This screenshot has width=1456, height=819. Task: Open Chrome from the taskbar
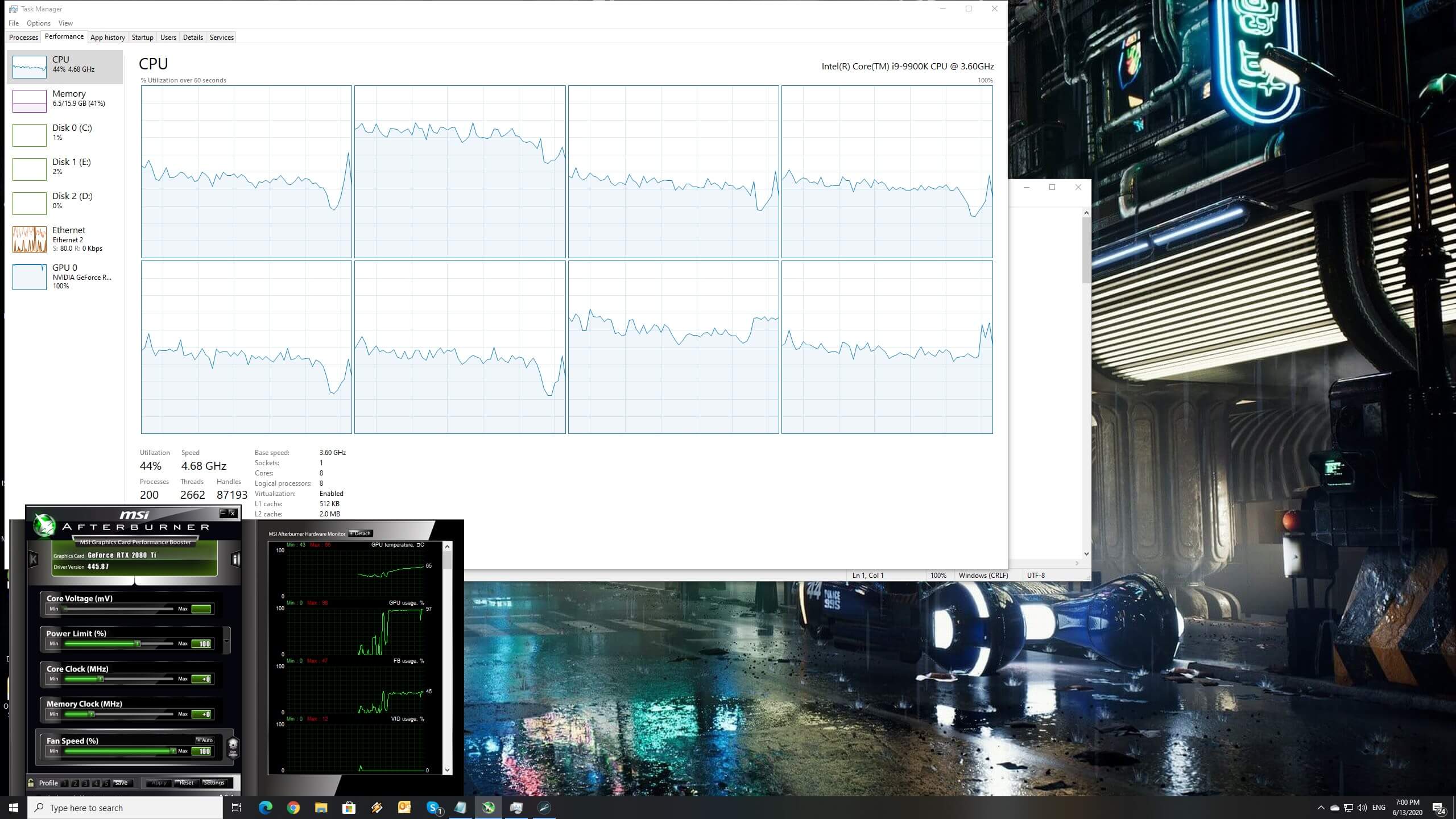click(293, 808)
